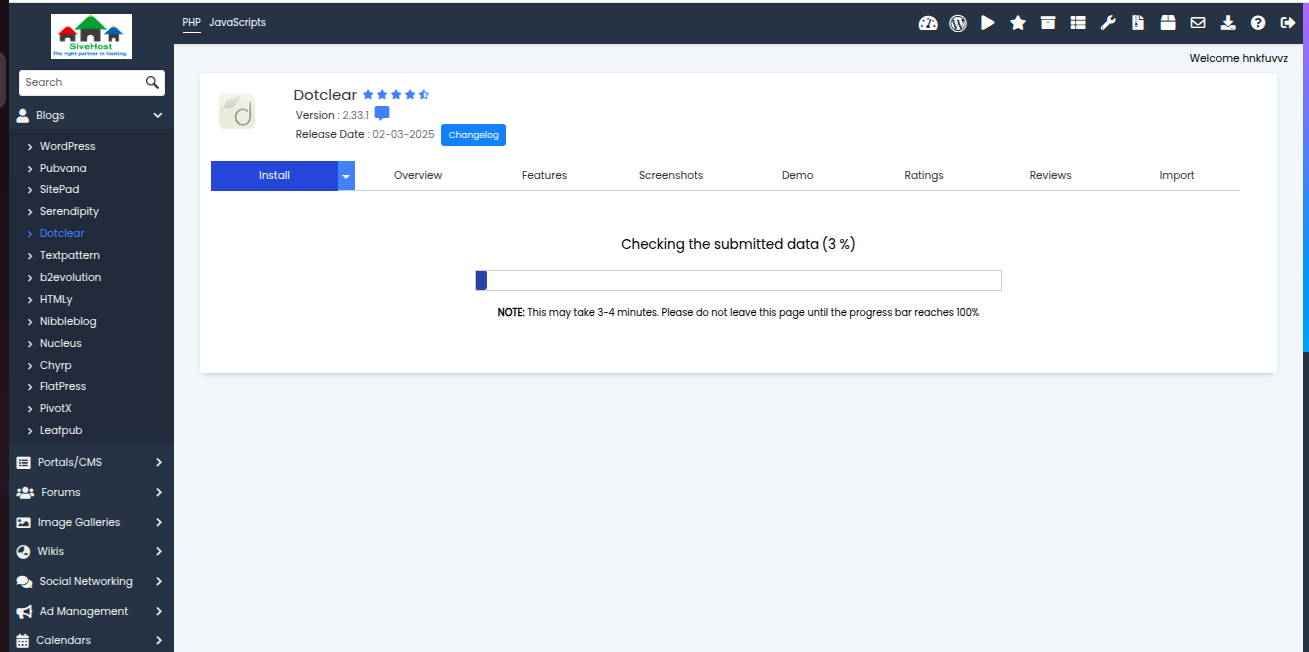Open the control panel dashboard gauge icon

click(928, 23)
